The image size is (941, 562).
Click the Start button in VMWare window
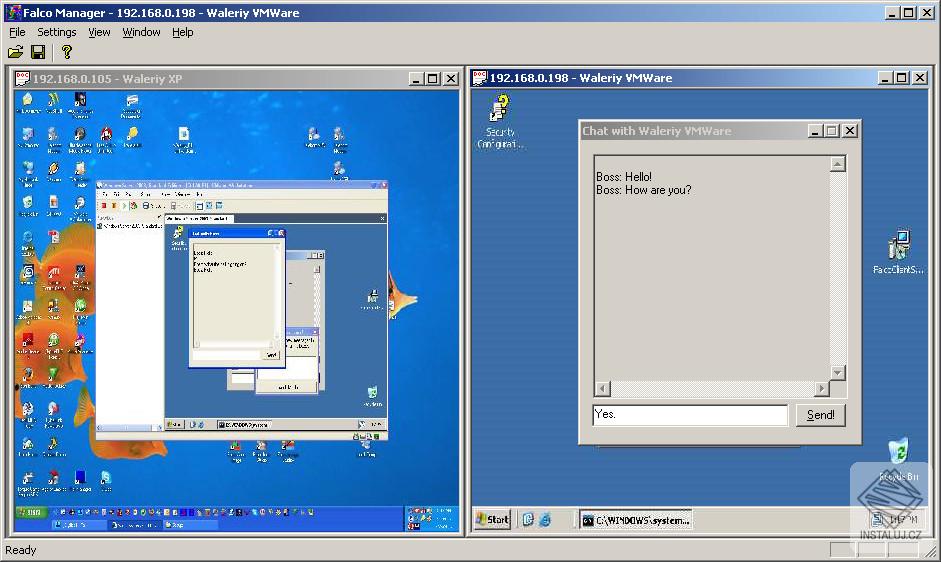pos(492,519)
